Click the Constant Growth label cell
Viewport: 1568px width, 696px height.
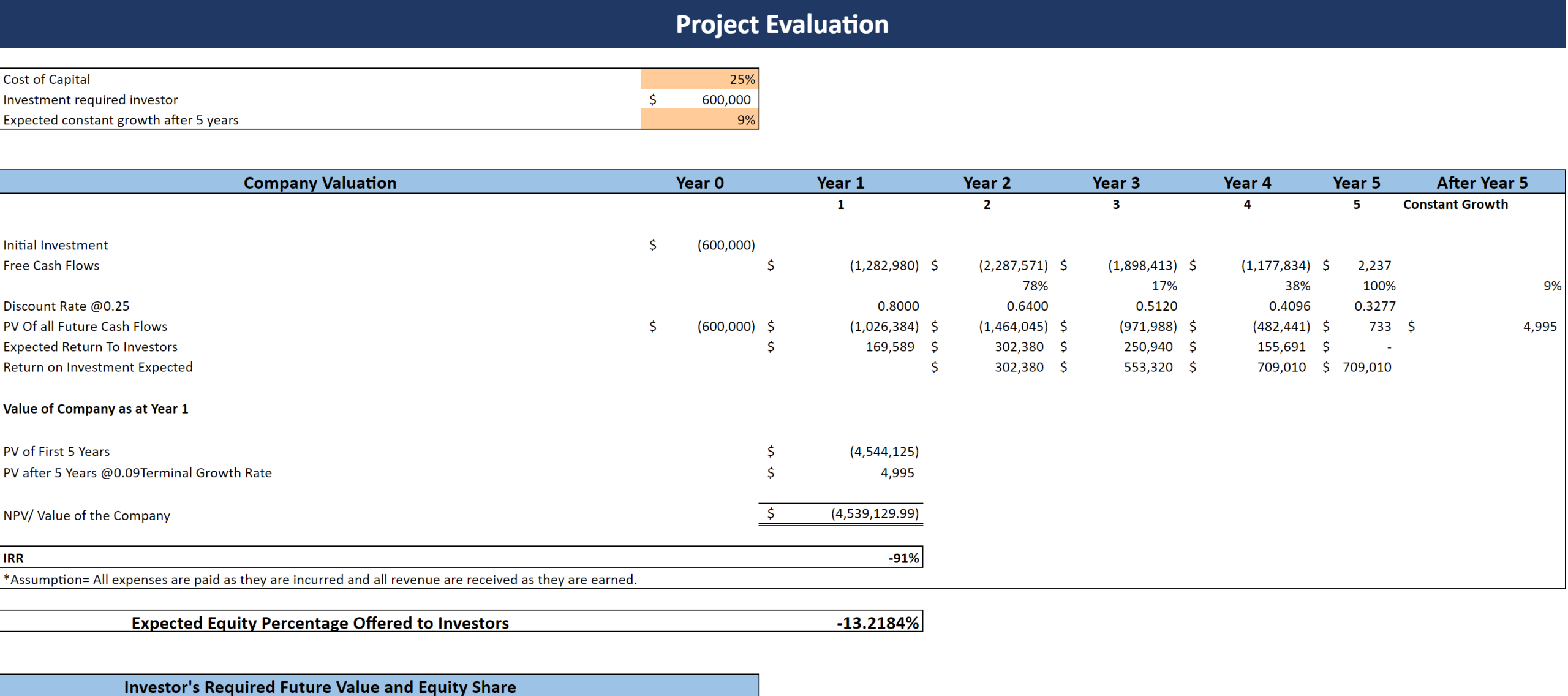[x=1455, y=205]
